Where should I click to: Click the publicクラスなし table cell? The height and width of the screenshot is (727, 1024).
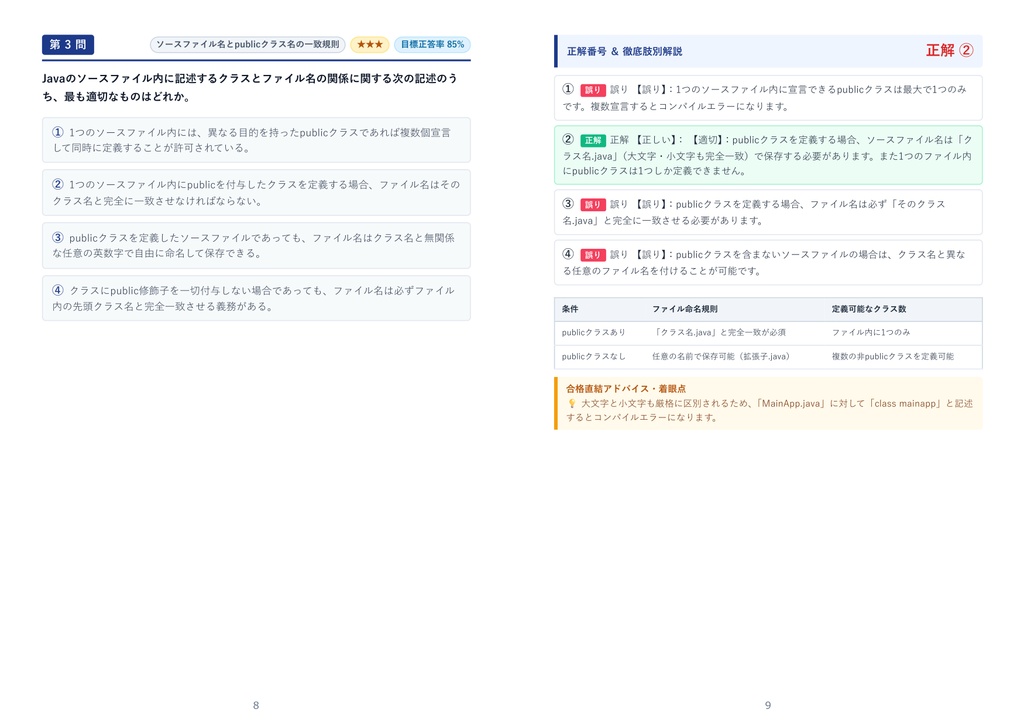tap(594, 357)
